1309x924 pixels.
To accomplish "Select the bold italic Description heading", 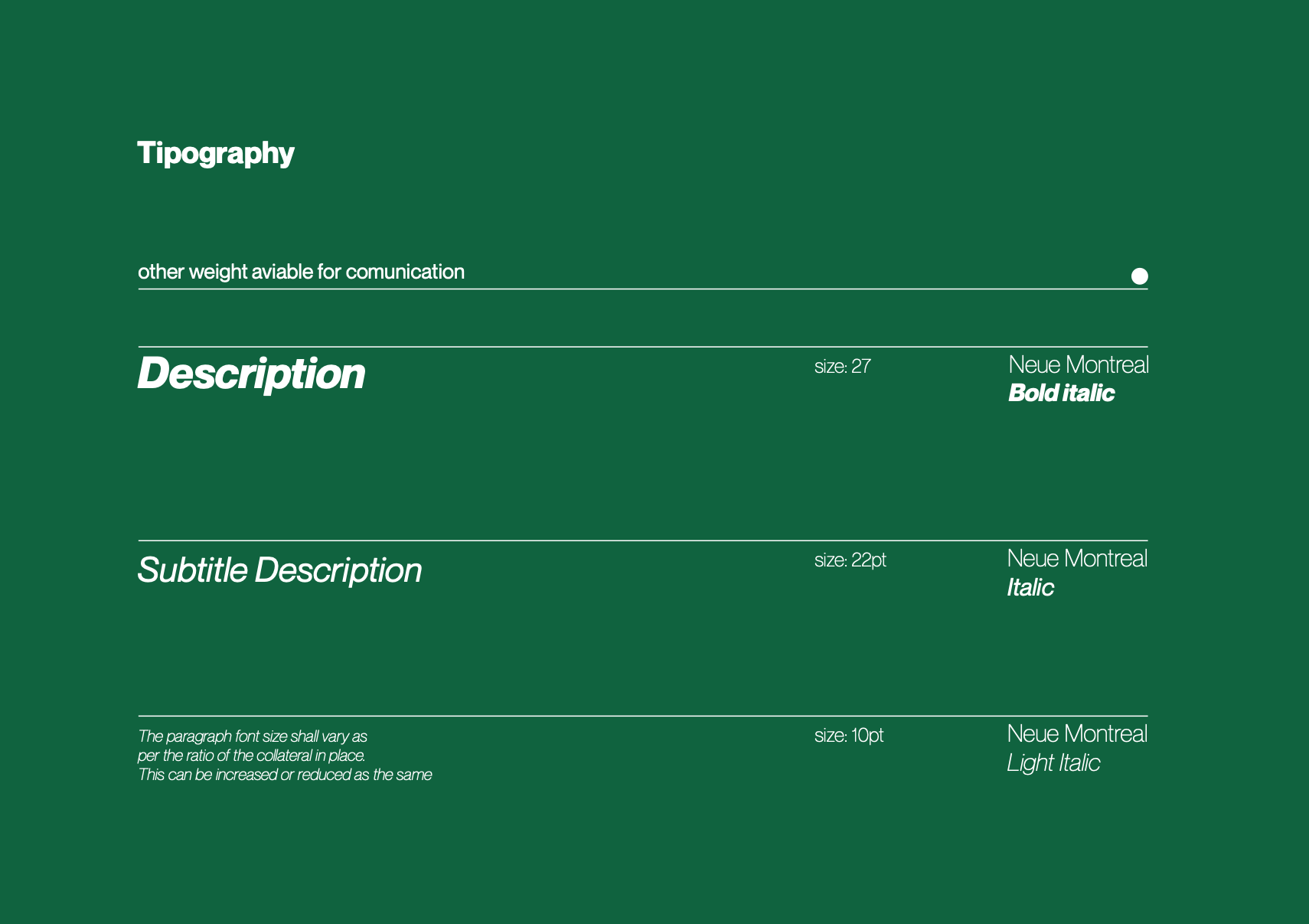I will click(x=251, y=374).
